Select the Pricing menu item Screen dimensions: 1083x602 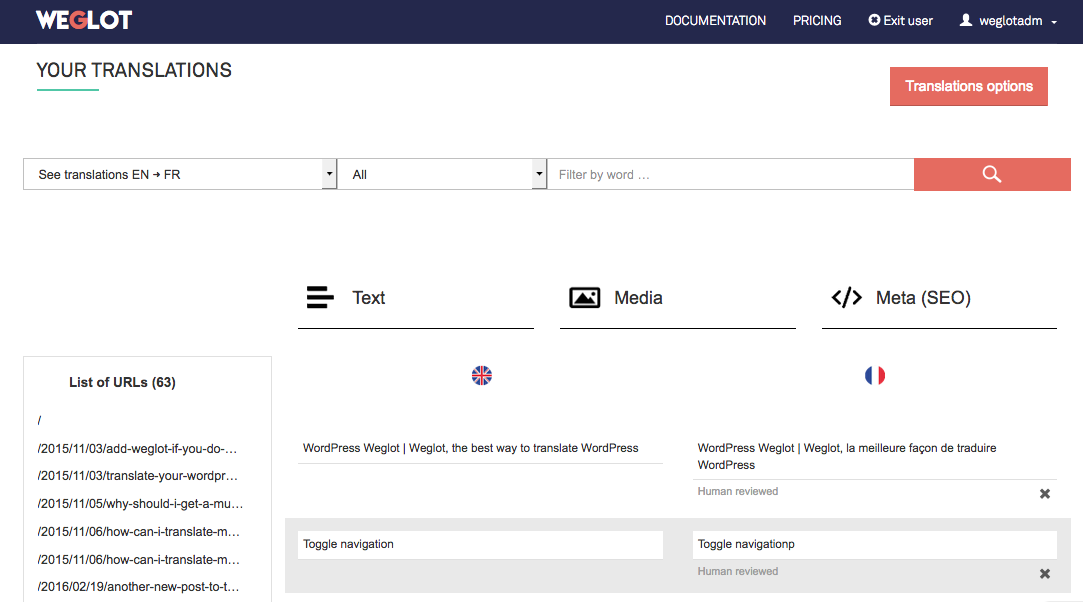tap(817, 20)
